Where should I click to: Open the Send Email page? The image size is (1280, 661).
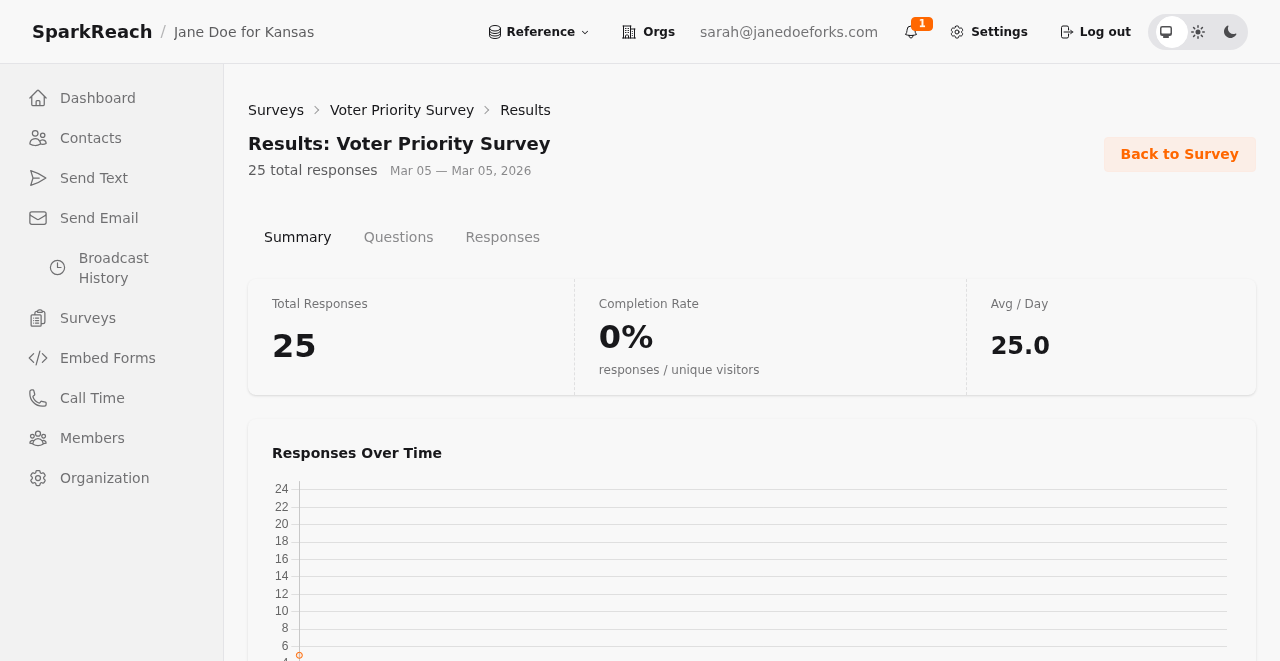pyautogui.click(x=99, y=217)
